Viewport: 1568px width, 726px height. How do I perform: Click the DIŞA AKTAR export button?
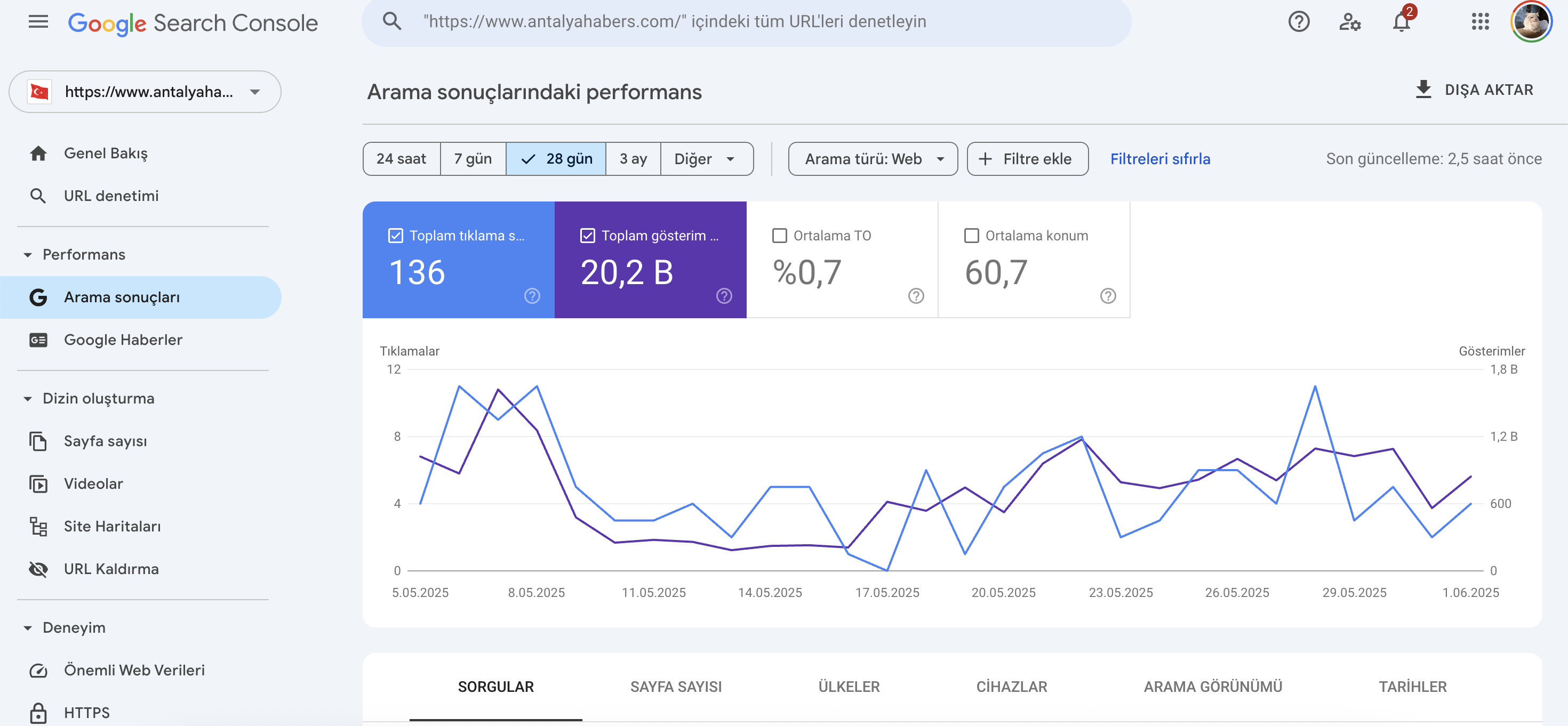click(x=1474, y=90)
